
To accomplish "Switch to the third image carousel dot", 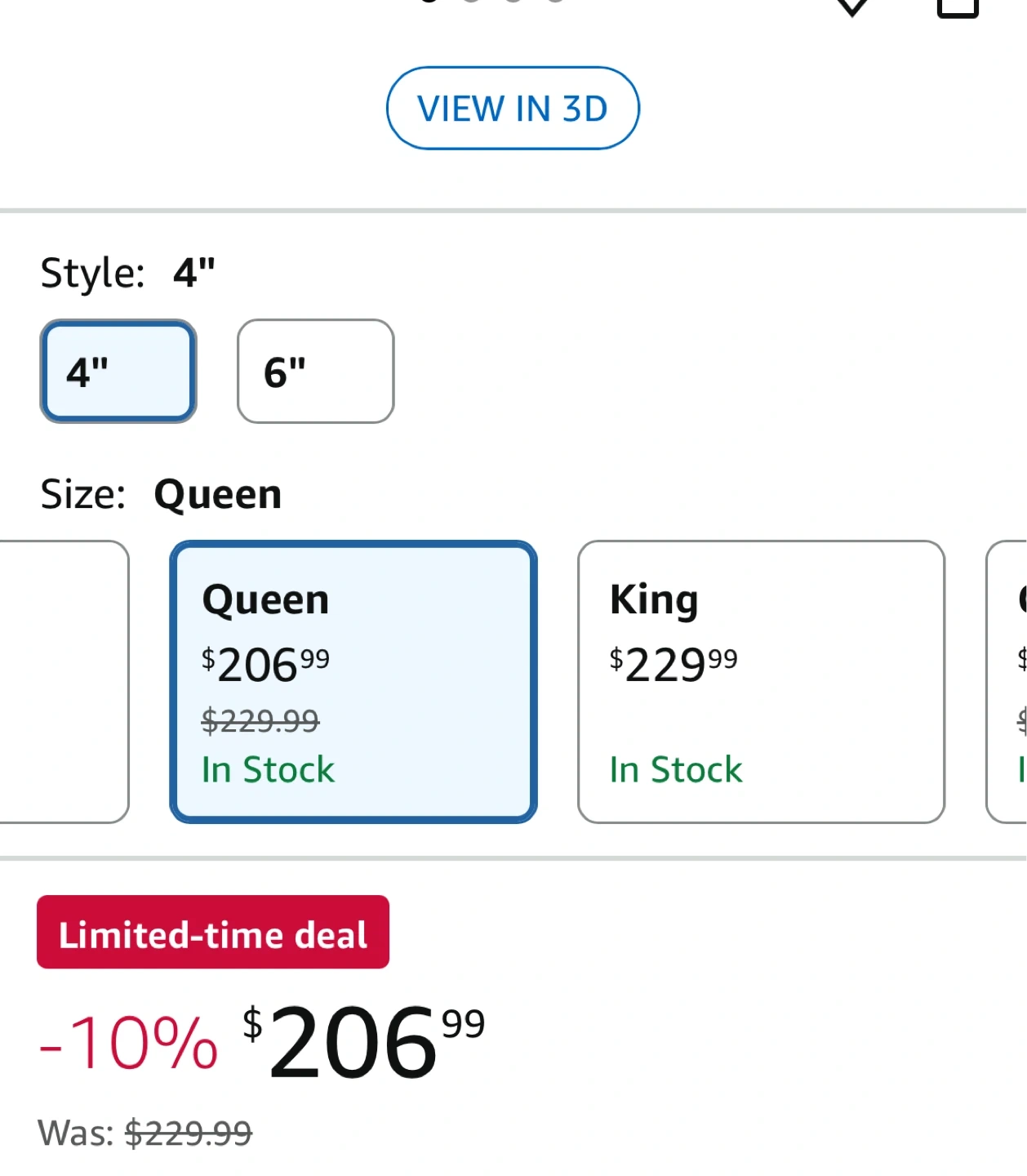I will tap(513, 1).
